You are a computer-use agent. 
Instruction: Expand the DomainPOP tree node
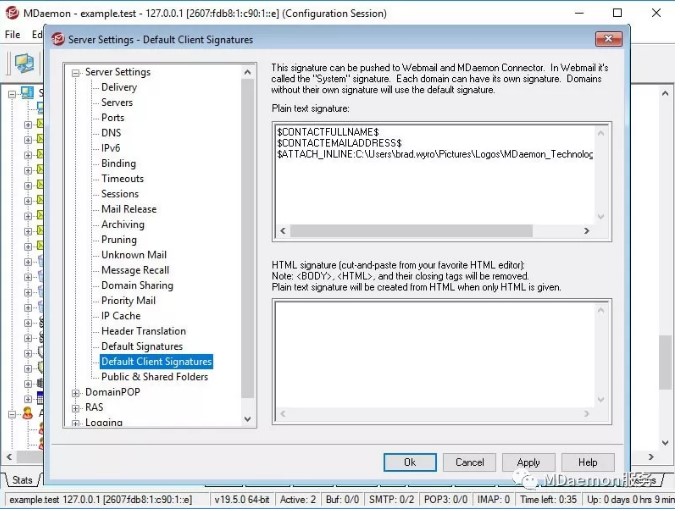pyautogui.click(x=75, y=393)
